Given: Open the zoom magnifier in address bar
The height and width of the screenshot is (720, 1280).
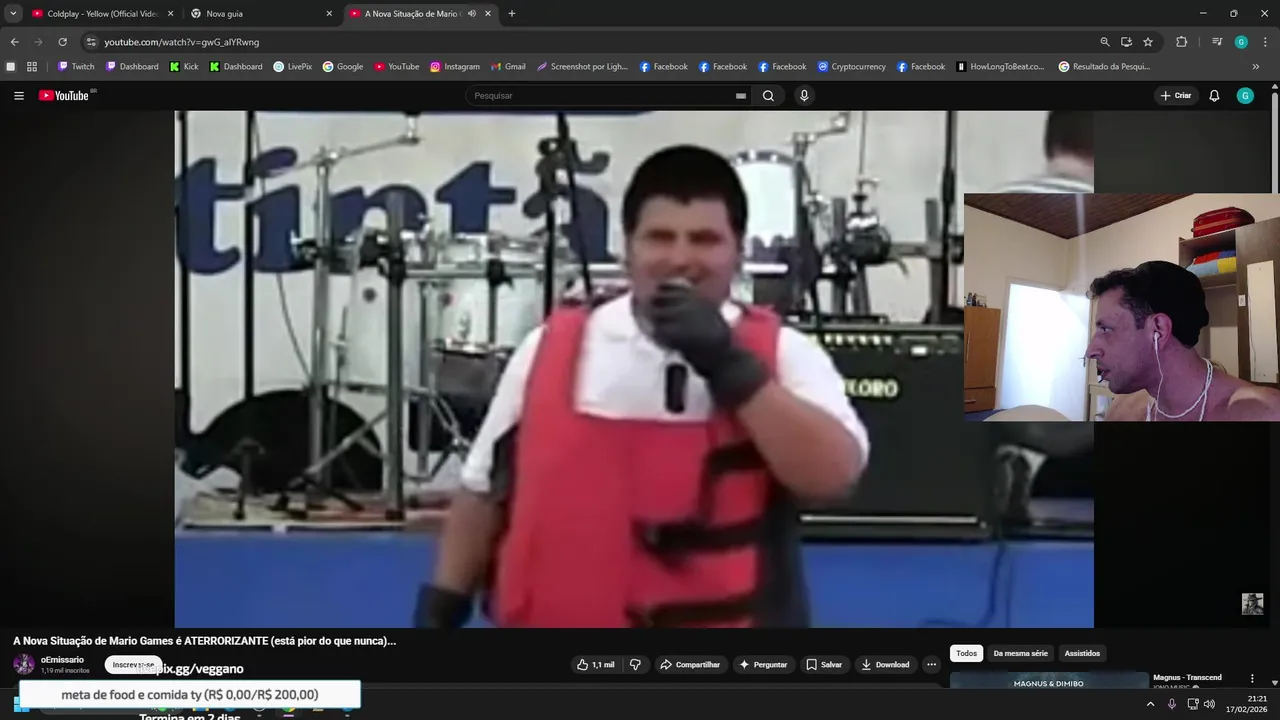Looking at the screenshot, I should [1104, 42].
